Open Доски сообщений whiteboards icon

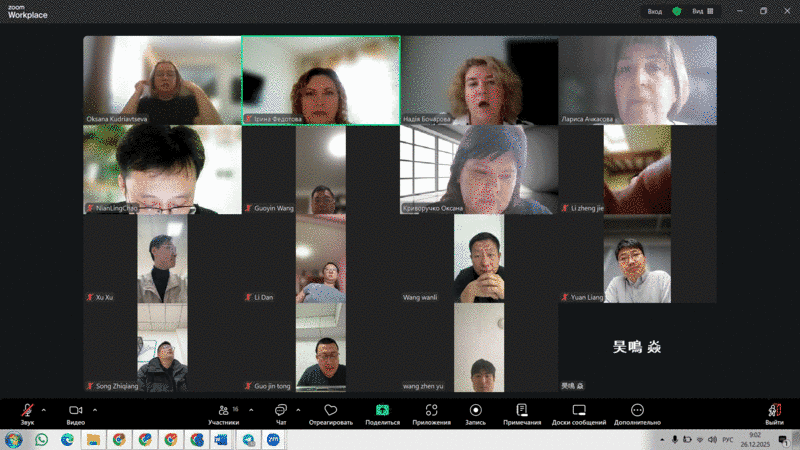click(x=579, y=410)
